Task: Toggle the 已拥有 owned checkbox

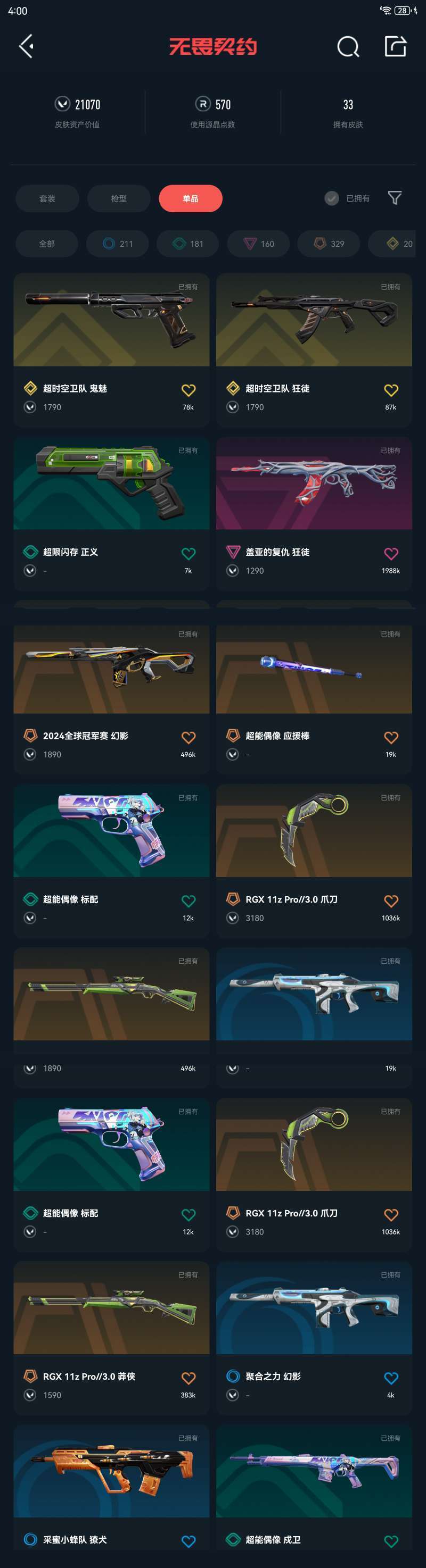Action: tap(347, 198)
